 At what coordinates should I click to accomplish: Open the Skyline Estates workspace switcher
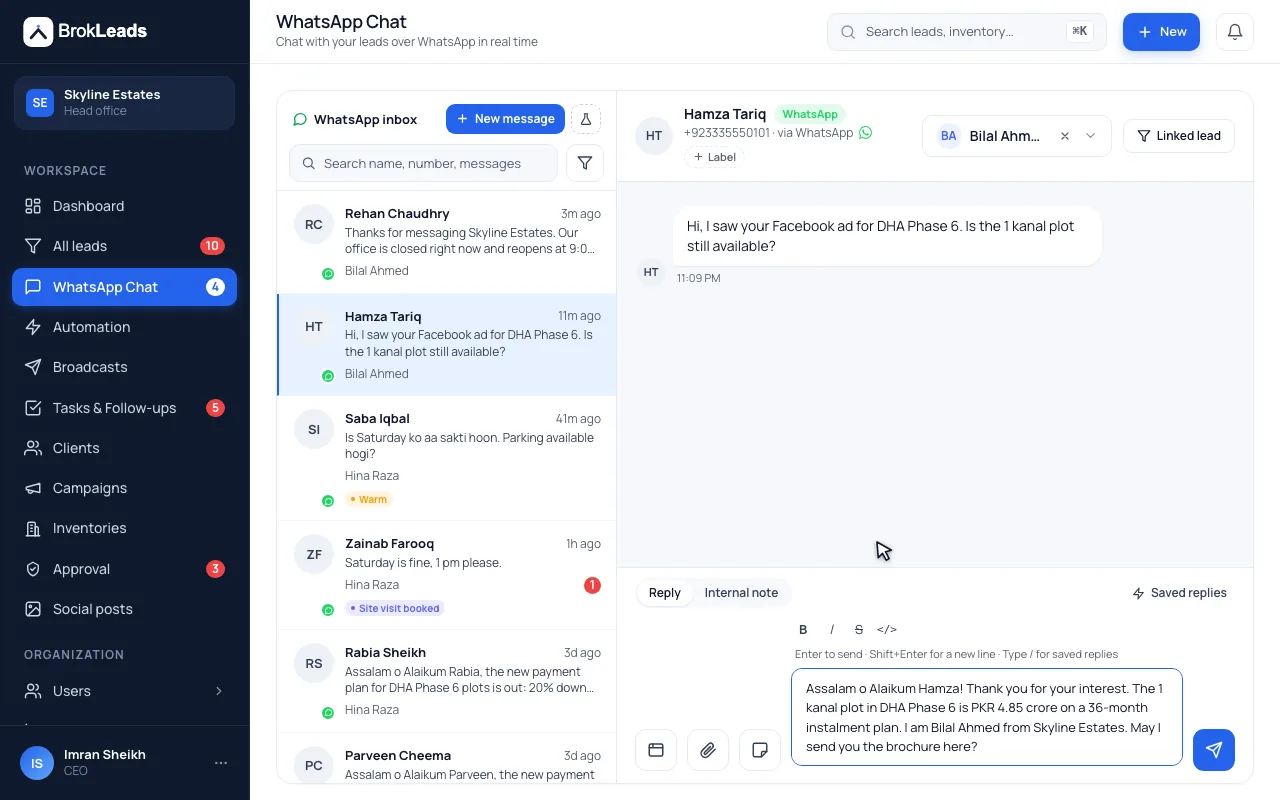click(125, 103)
